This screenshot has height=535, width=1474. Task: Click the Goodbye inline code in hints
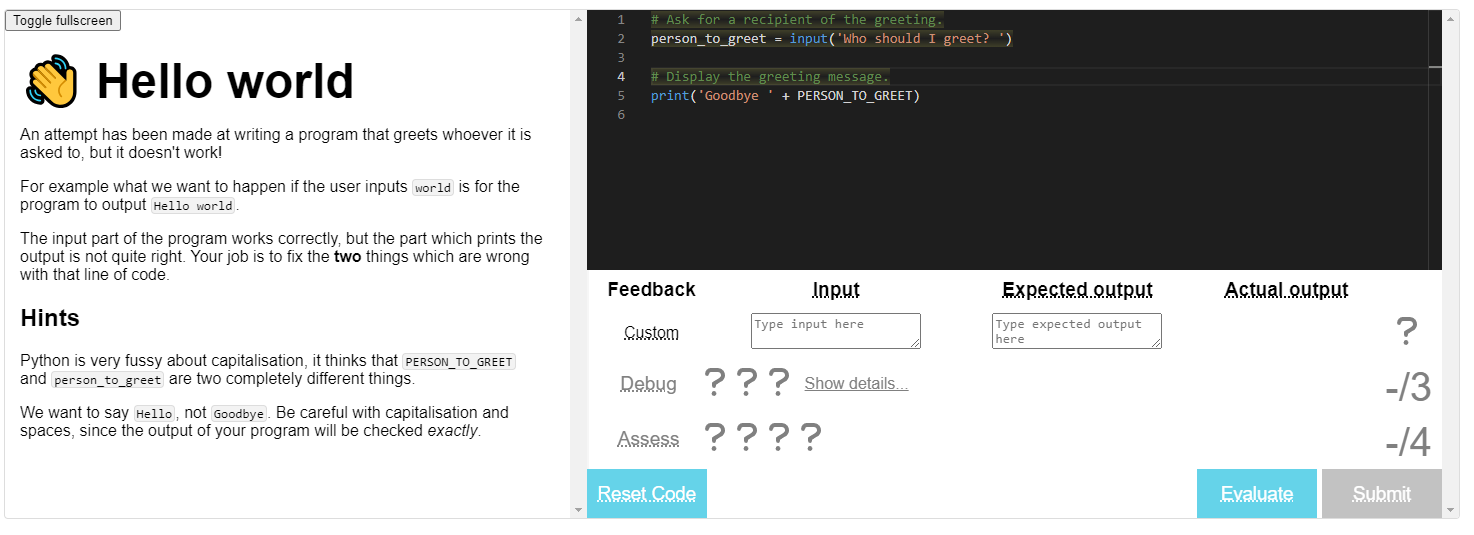(239, 413)
